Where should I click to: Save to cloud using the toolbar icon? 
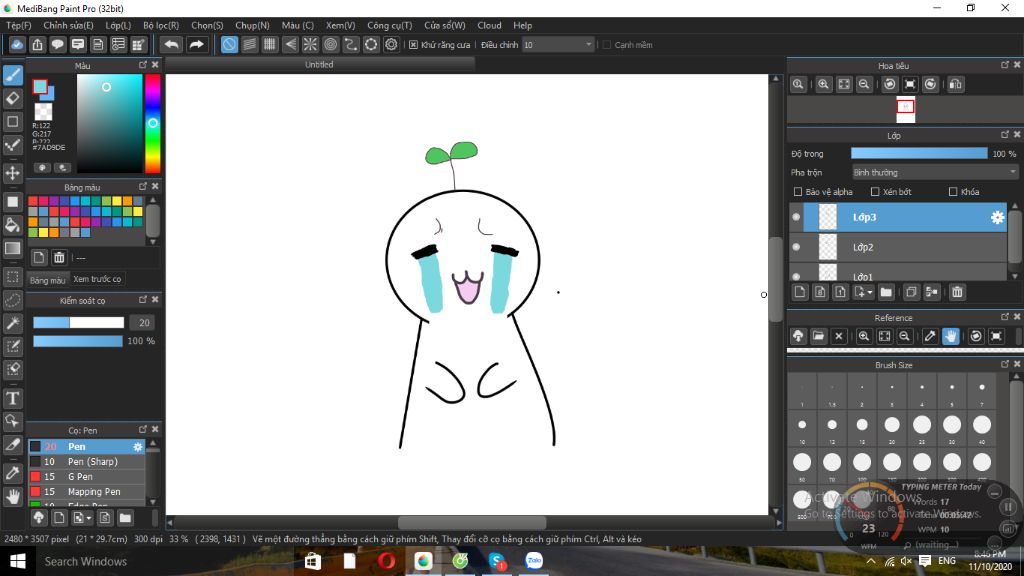17,44
